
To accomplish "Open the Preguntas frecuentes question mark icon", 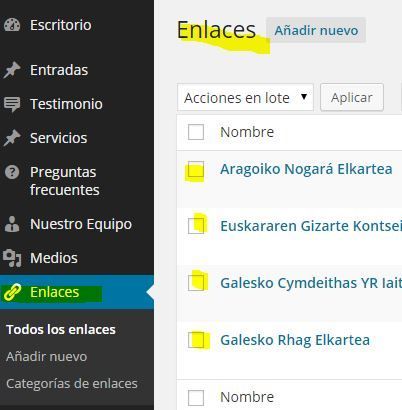I will [12, 172].
